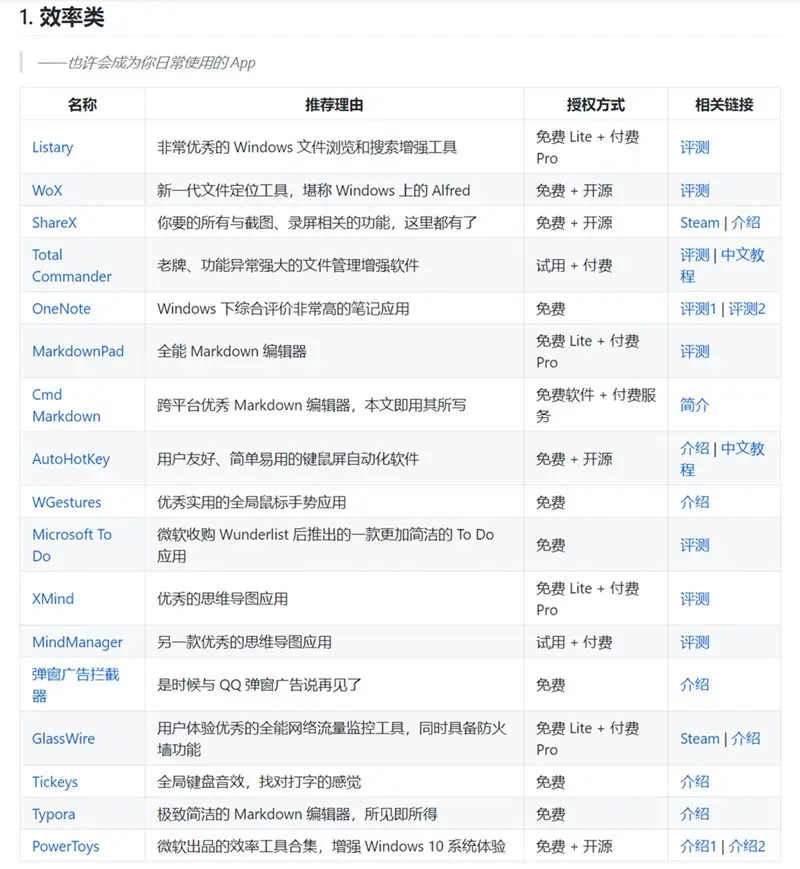The image size is (800, 869).
Task: Open the 评测2 link in OneNote row
Action: click(747, 309)
